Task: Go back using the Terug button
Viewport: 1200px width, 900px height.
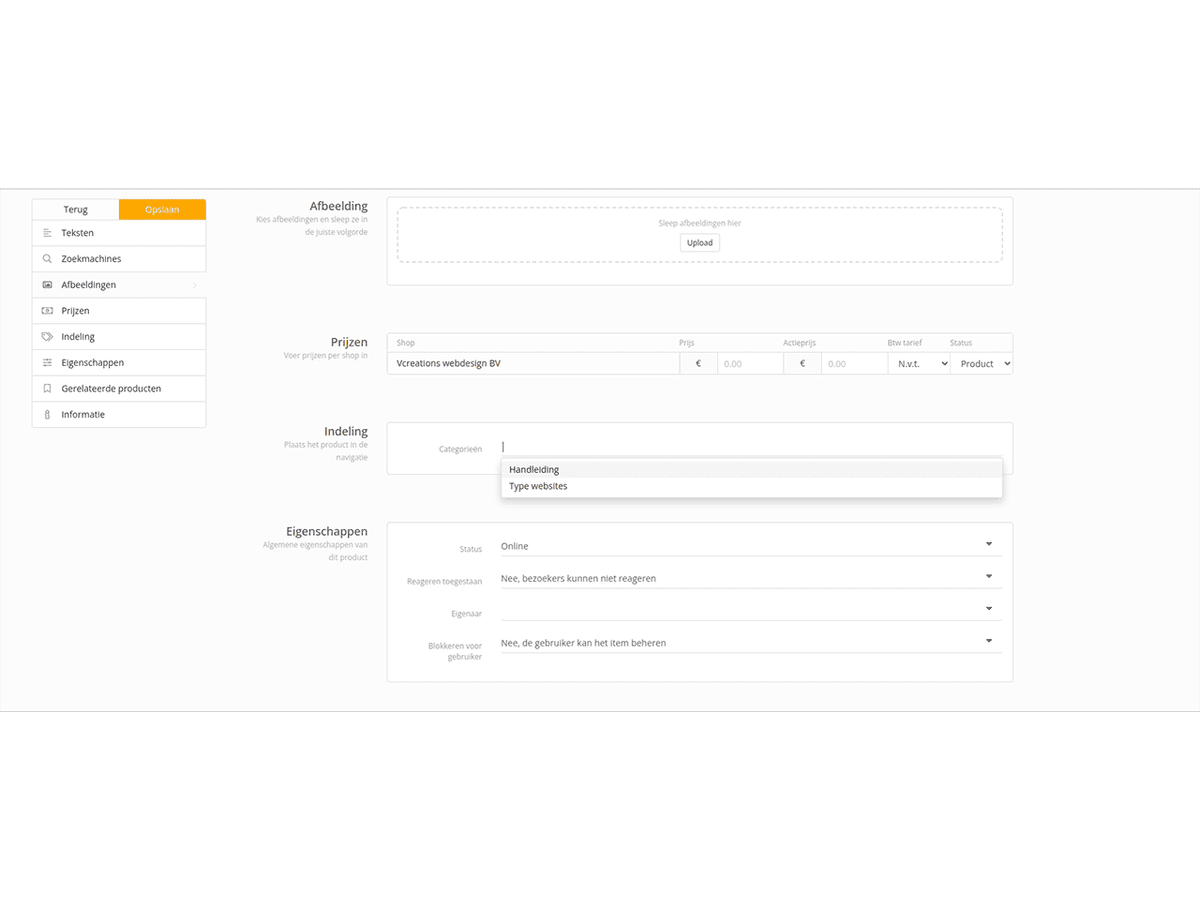Action: pos(76,210)
